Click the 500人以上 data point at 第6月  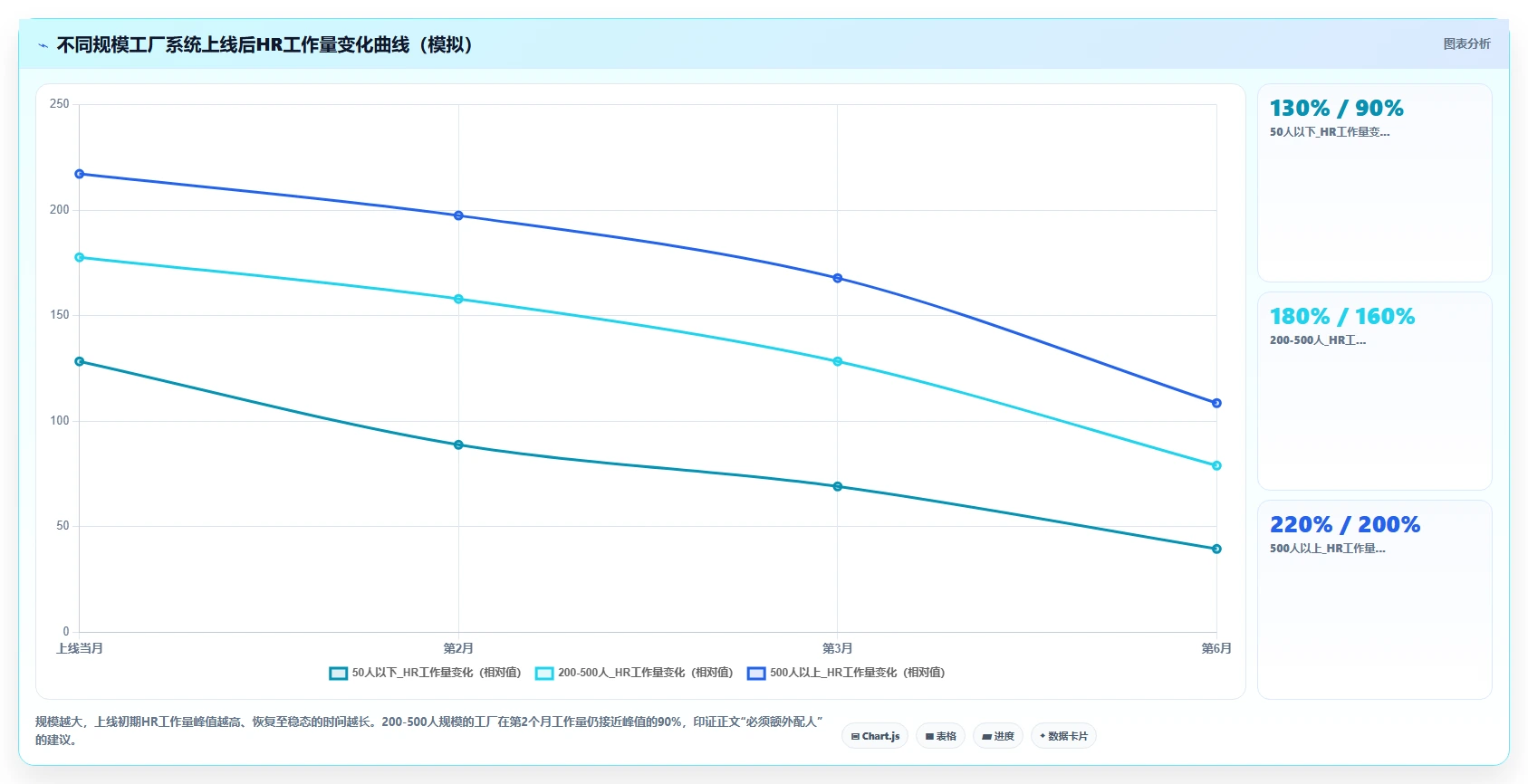(1216, 403)
